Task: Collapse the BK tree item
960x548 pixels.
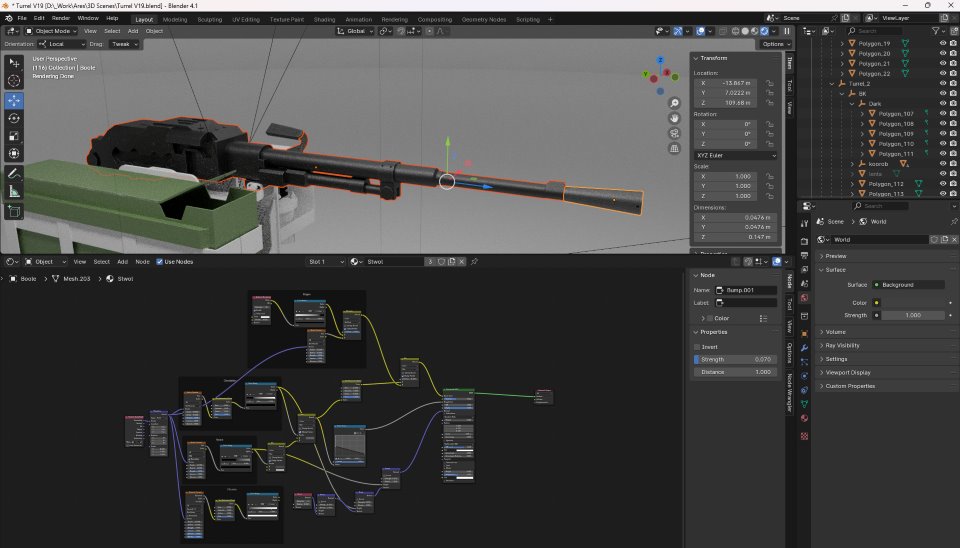Action: (x=842, y=94)
